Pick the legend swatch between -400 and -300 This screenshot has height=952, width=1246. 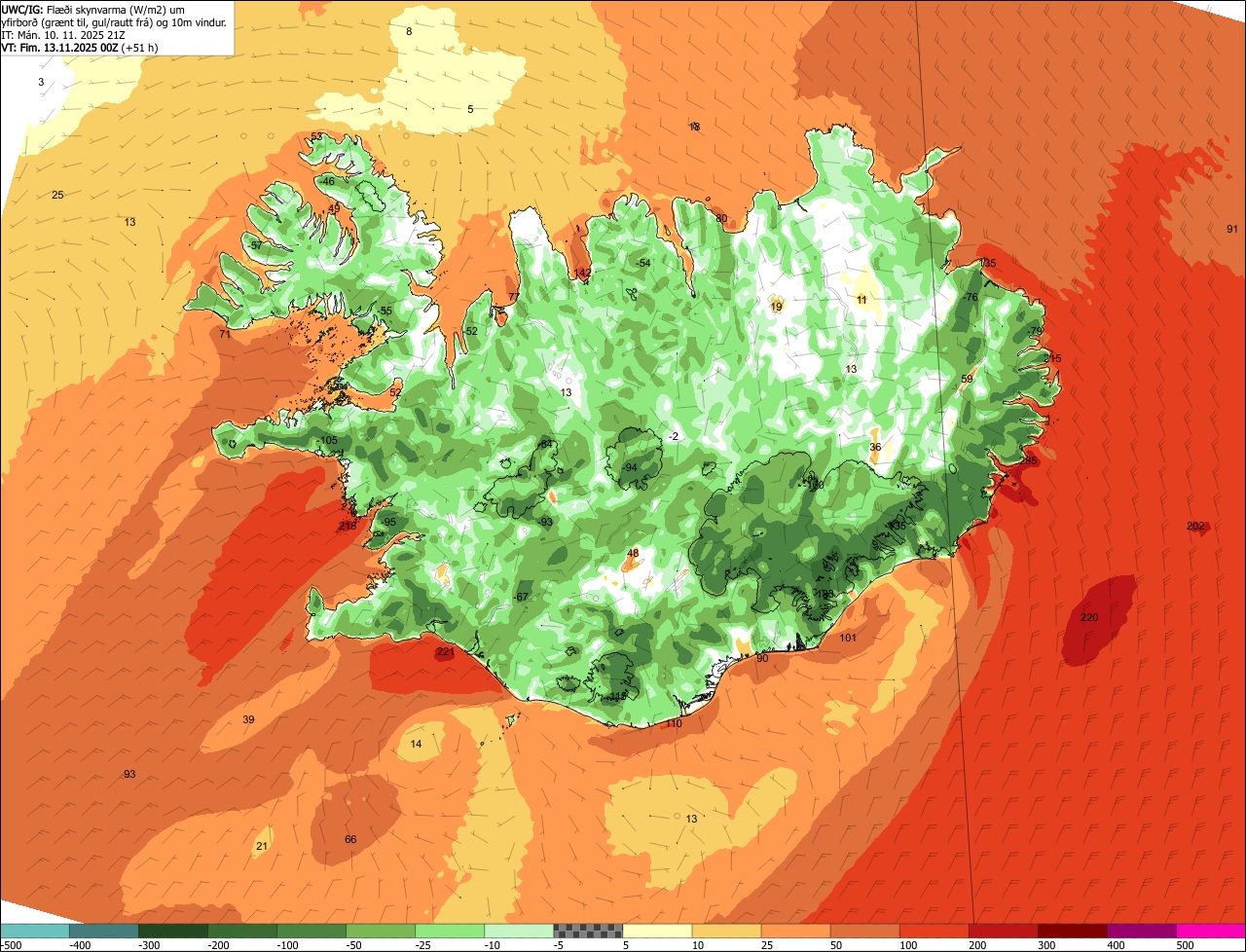(x=103, y=931)
